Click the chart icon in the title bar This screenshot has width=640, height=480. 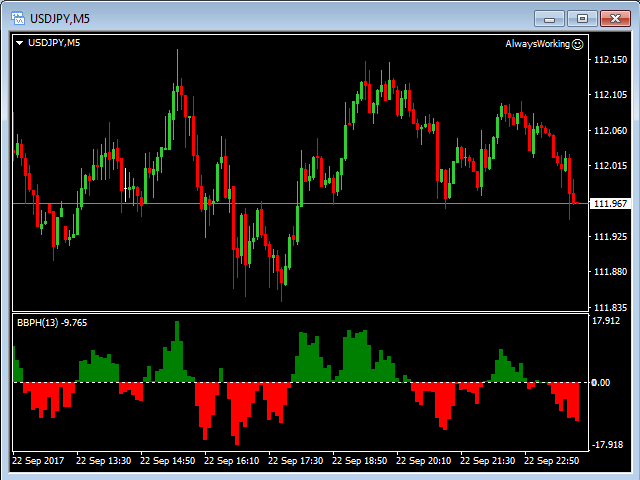click(x=17, y=17)
